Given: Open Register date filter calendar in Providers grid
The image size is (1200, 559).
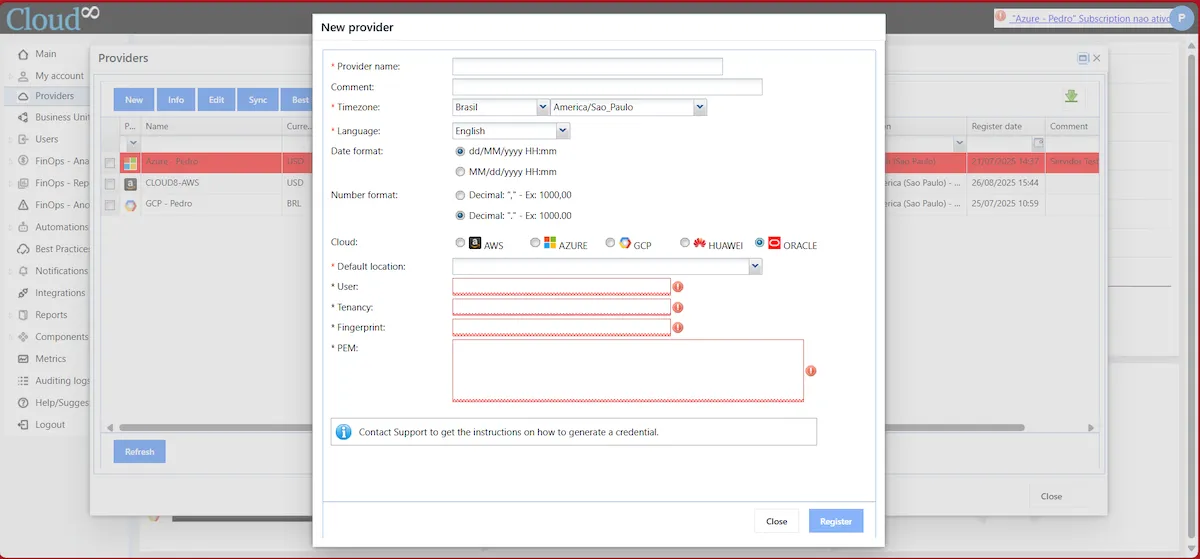Looking at the screenshot, I should coord(1038,144).
